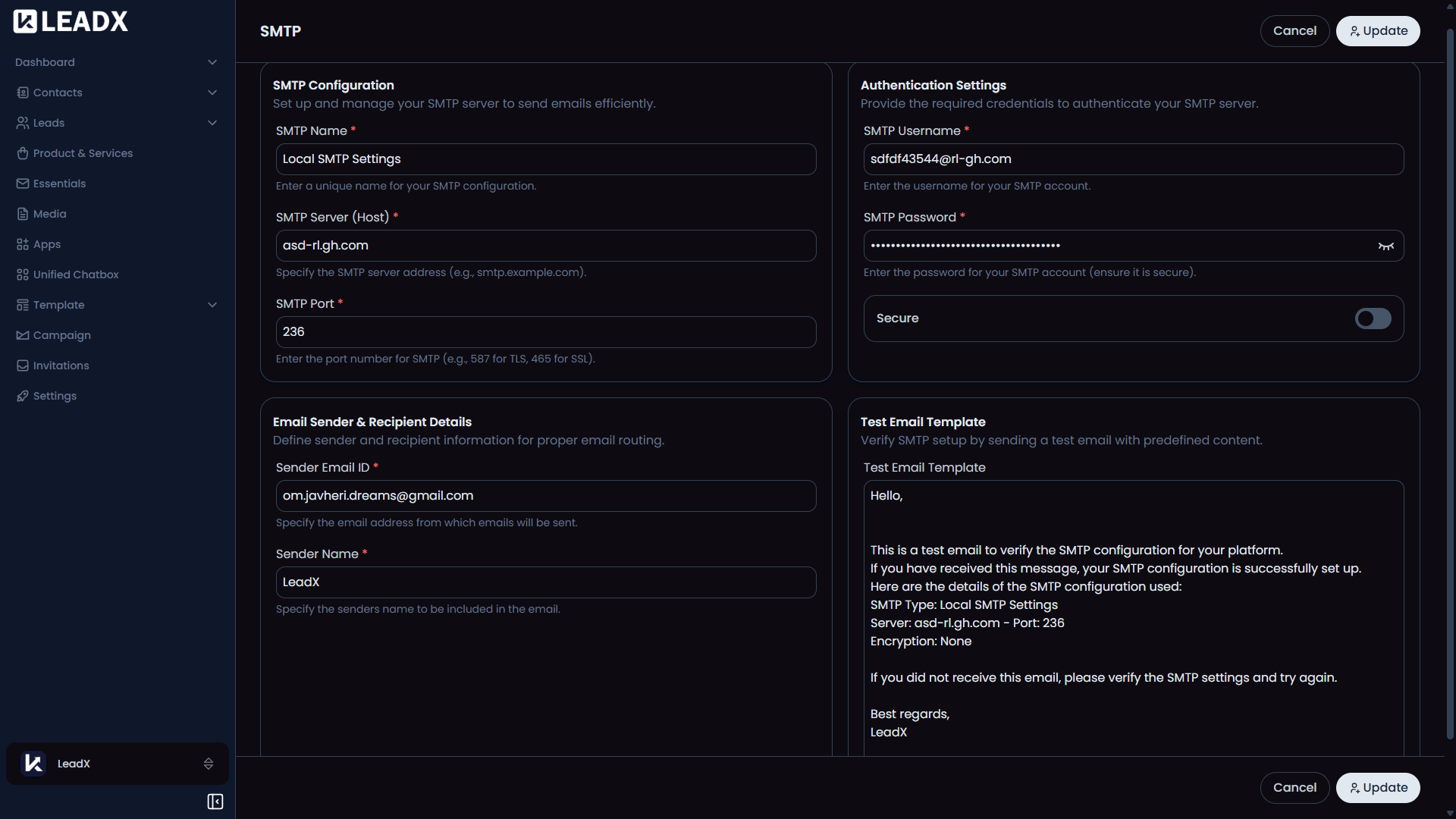The width and height of the screenshot is (1456, 819).
Task: Select the Media sidebar icon
Action: (x=23, y=214)
